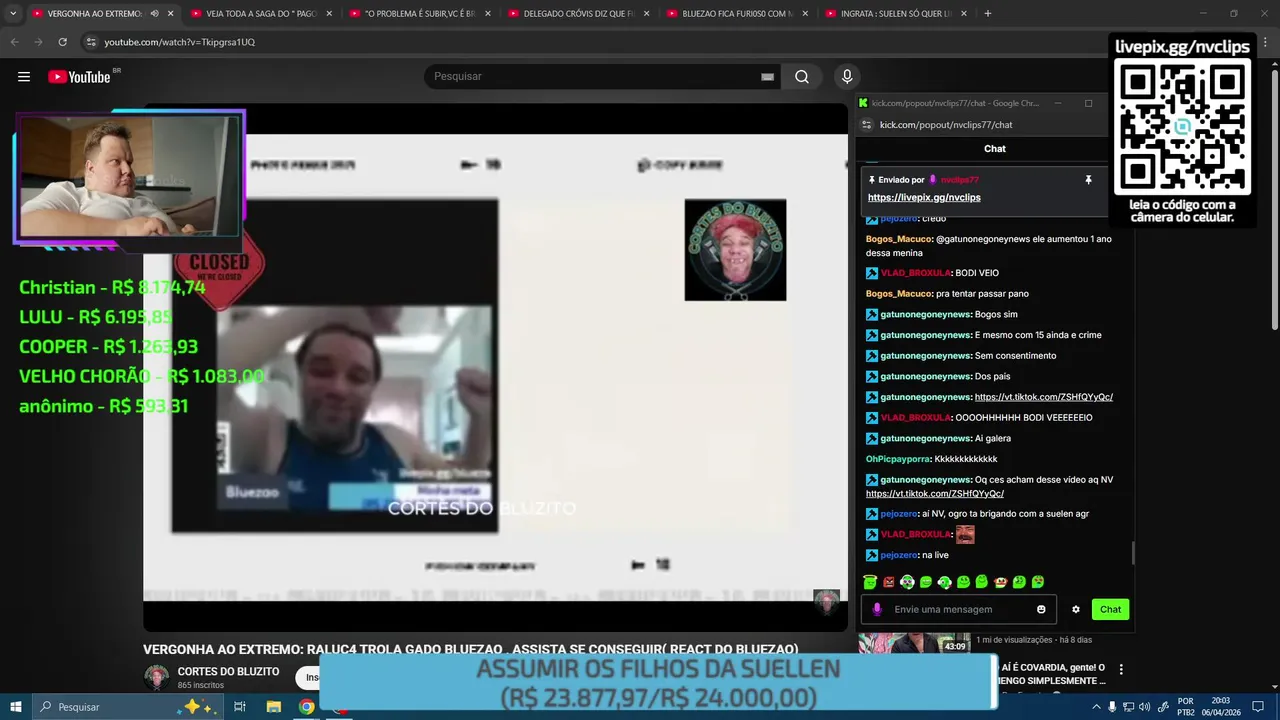The image size is (1280, 720).
Task: Select the angry red emote in the emote bar
Action: click(889, 582)
